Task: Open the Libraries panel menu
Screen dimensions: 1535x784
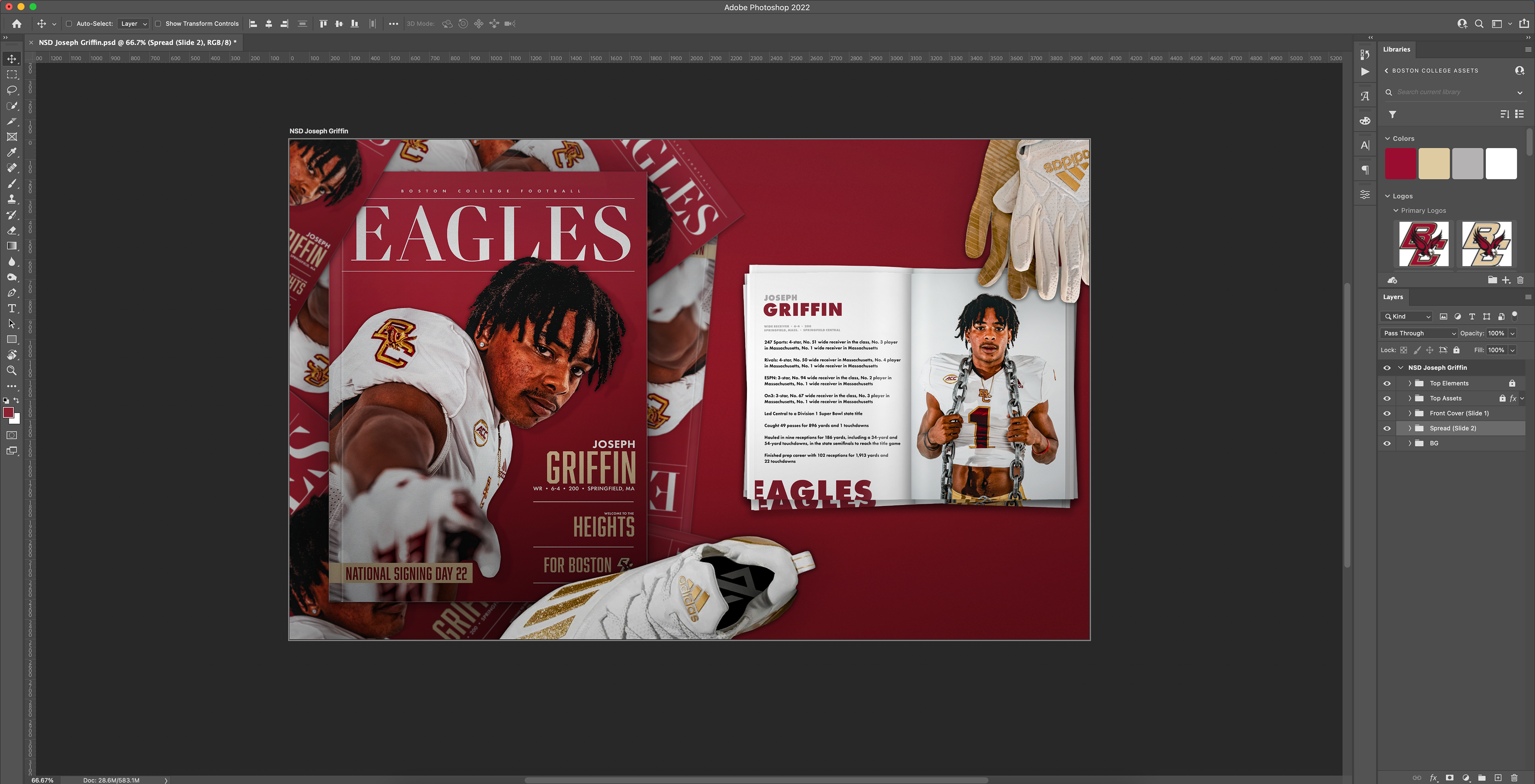Action: point(1528,50)
